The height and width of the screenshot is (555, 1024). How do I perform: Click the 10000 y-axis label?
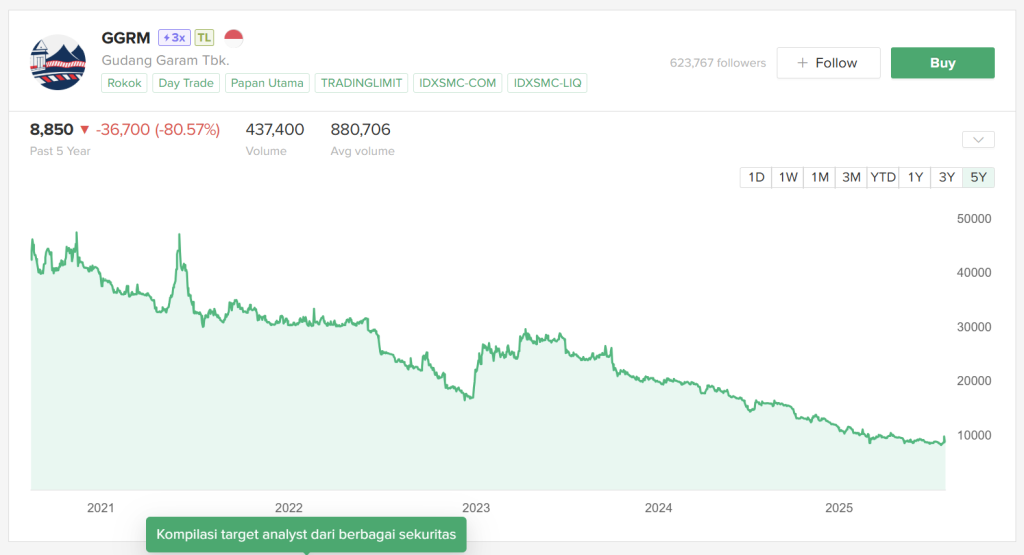974,436
